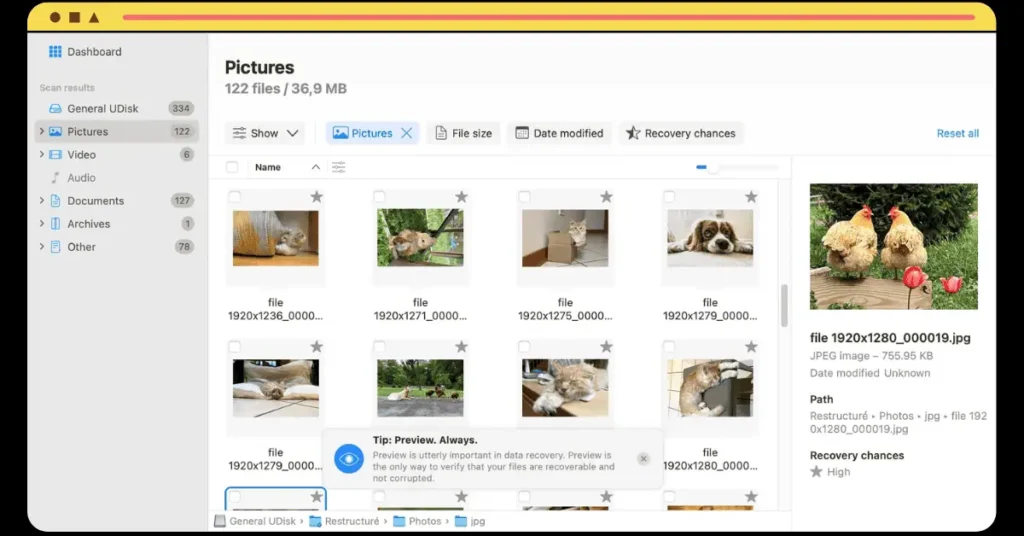
Task: Click the file list vertical scrollbar
Action: click(784, 305)
